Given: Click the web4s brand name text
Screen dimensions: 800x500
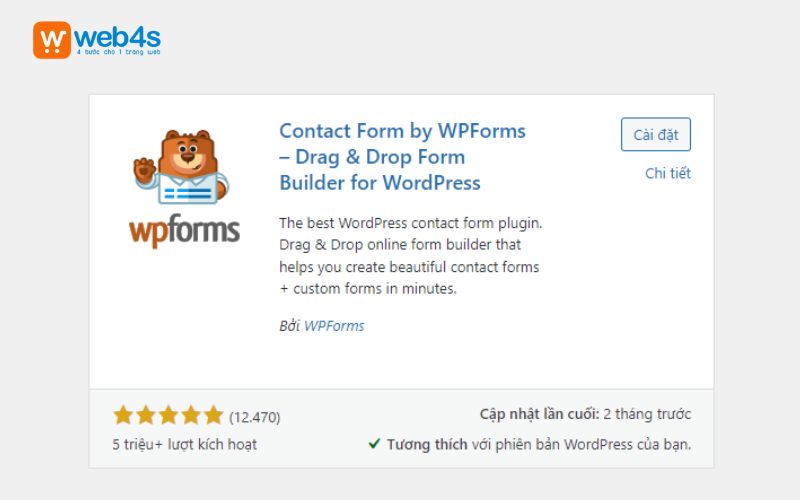Looking at the screenshot, I should coord(117,36).
